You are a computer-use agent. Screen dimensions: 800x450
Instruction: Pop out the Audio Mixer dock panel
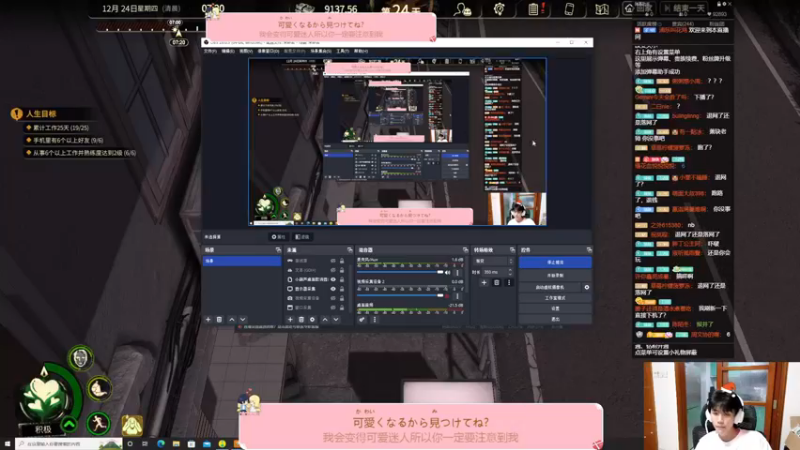465,249
